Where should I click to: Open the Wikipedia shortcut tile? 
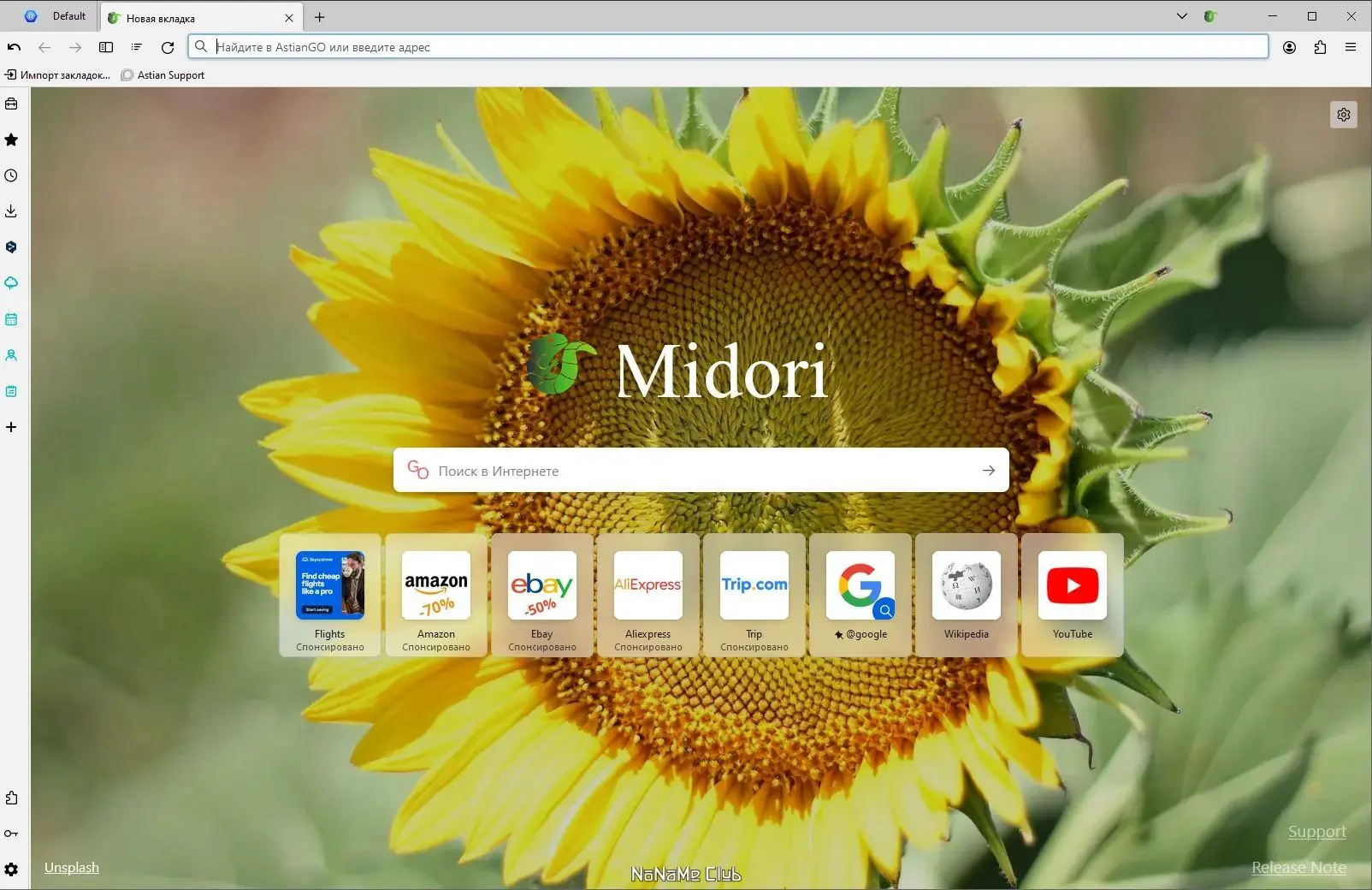point(967,596)
